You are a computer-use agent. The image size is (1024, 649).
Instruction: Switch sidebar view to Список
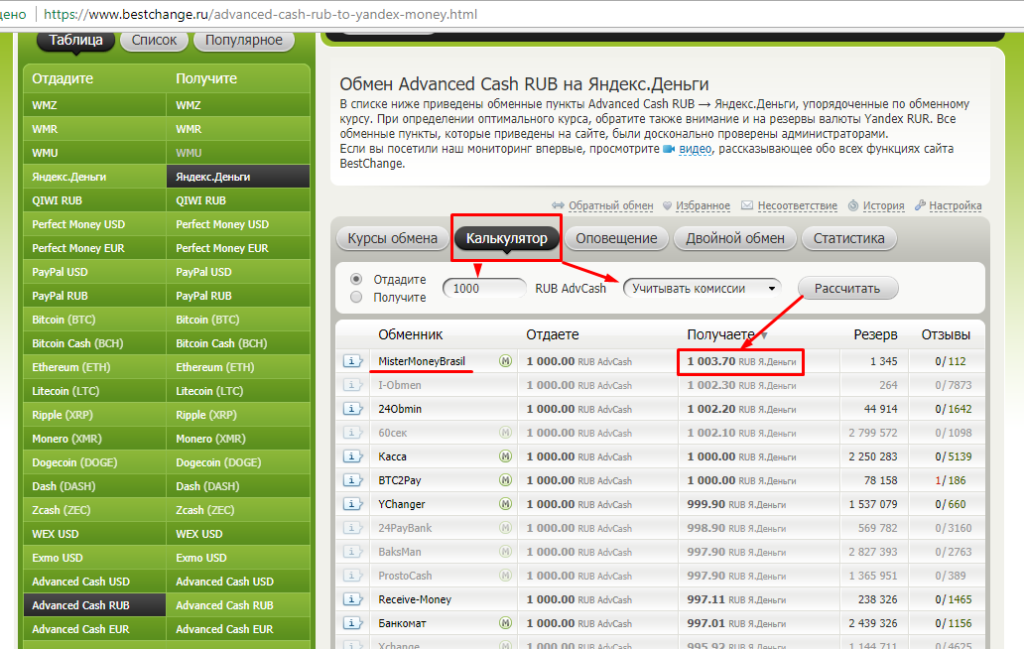154,41
